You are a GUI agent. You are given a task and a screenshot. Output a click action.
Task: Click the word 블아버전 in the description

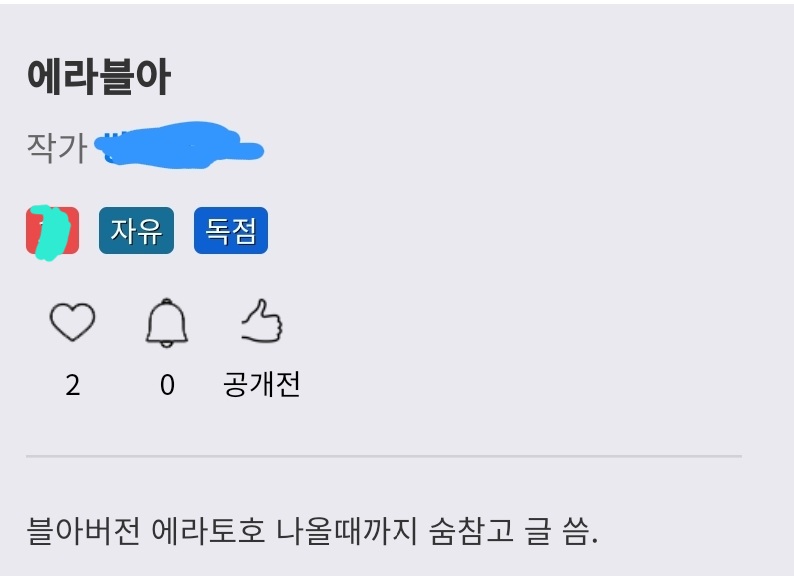click(x=84, y=530)
